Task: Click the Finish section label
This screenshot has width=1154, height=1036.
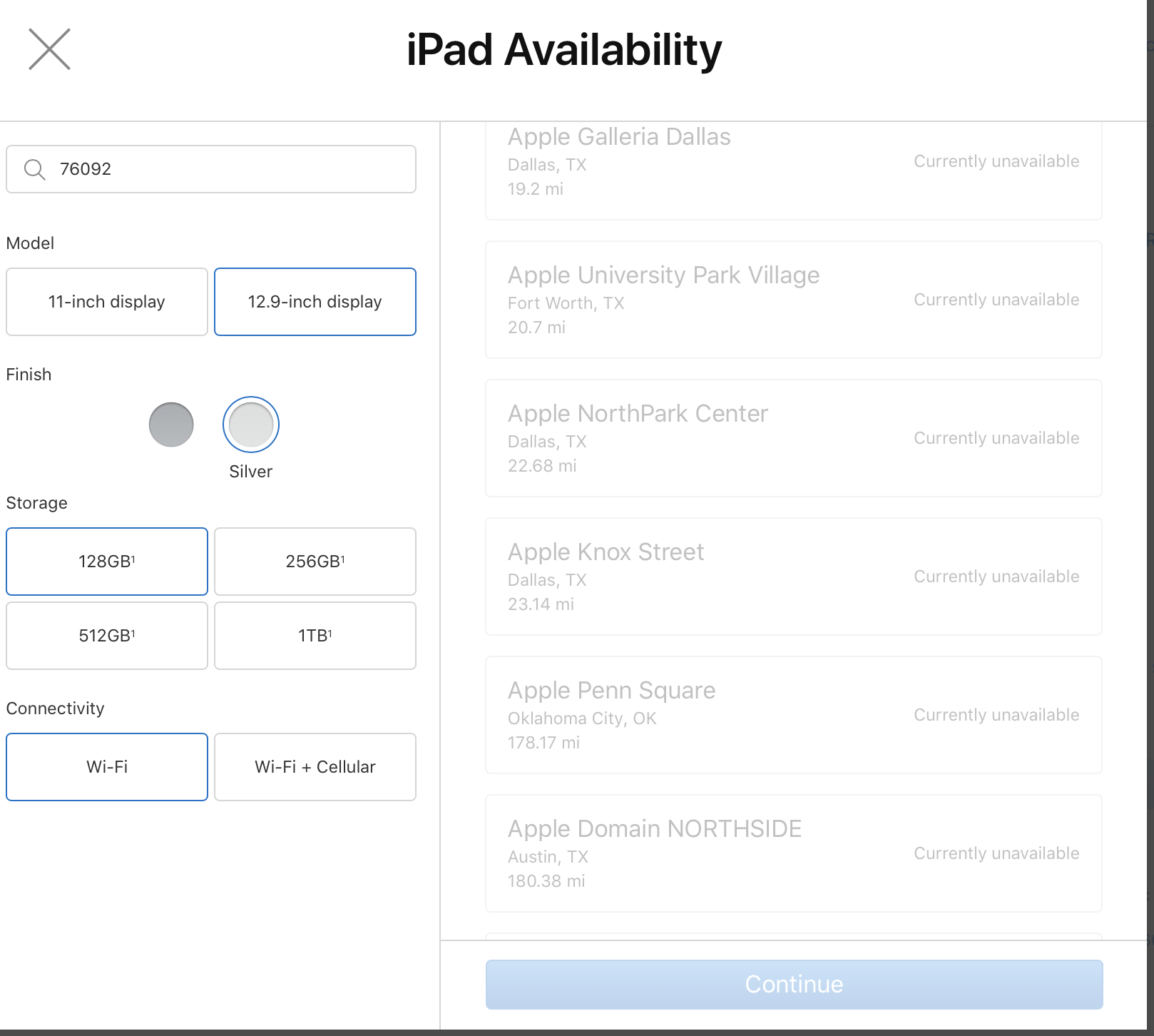Action: [29, 375]
